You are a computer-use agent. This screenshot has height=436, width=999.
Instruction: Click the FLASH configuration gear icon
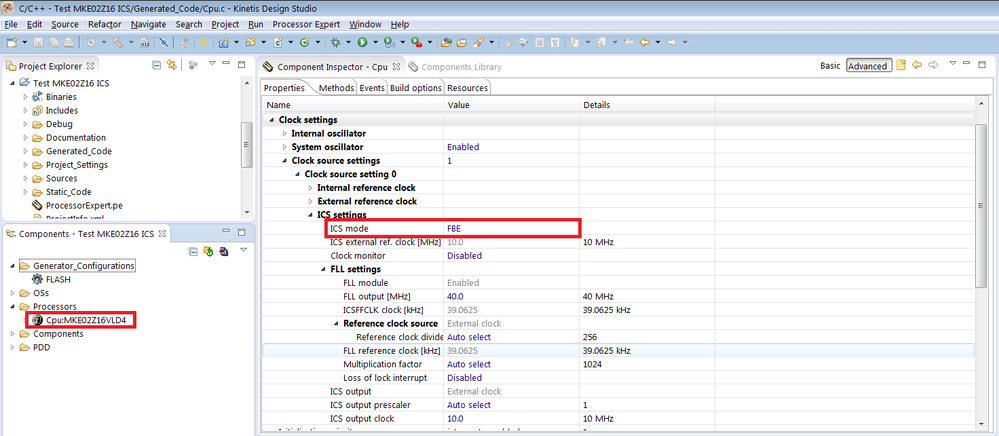pyautogui.click(x=38, y=279)
